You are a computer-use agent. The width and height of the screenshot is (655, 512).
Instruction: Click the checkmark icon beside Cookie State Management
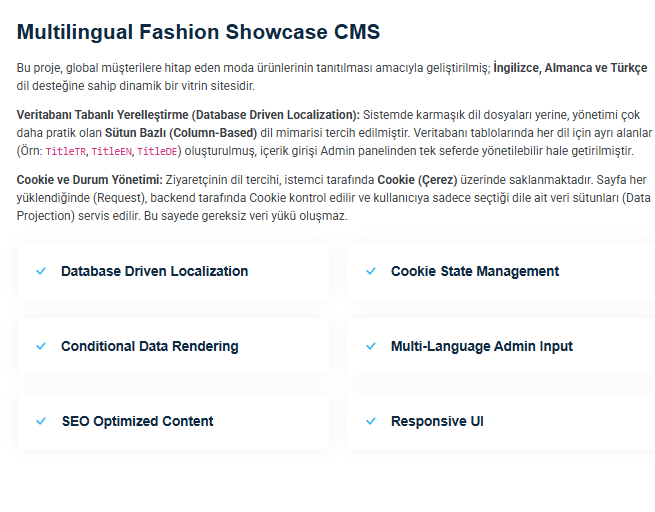(371, 271)
